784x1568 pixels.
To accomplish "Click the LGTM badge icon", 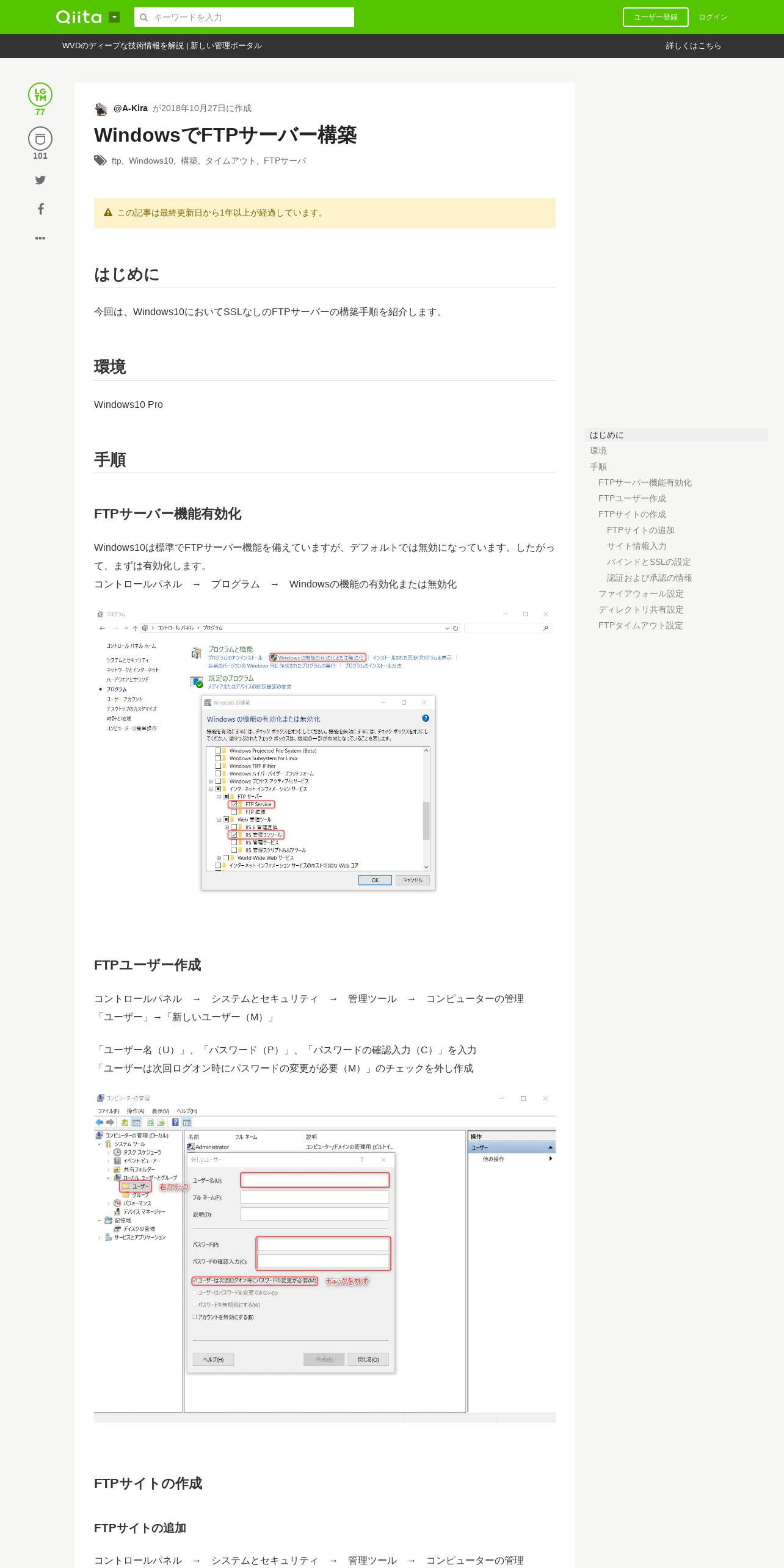I will point(40,95).
